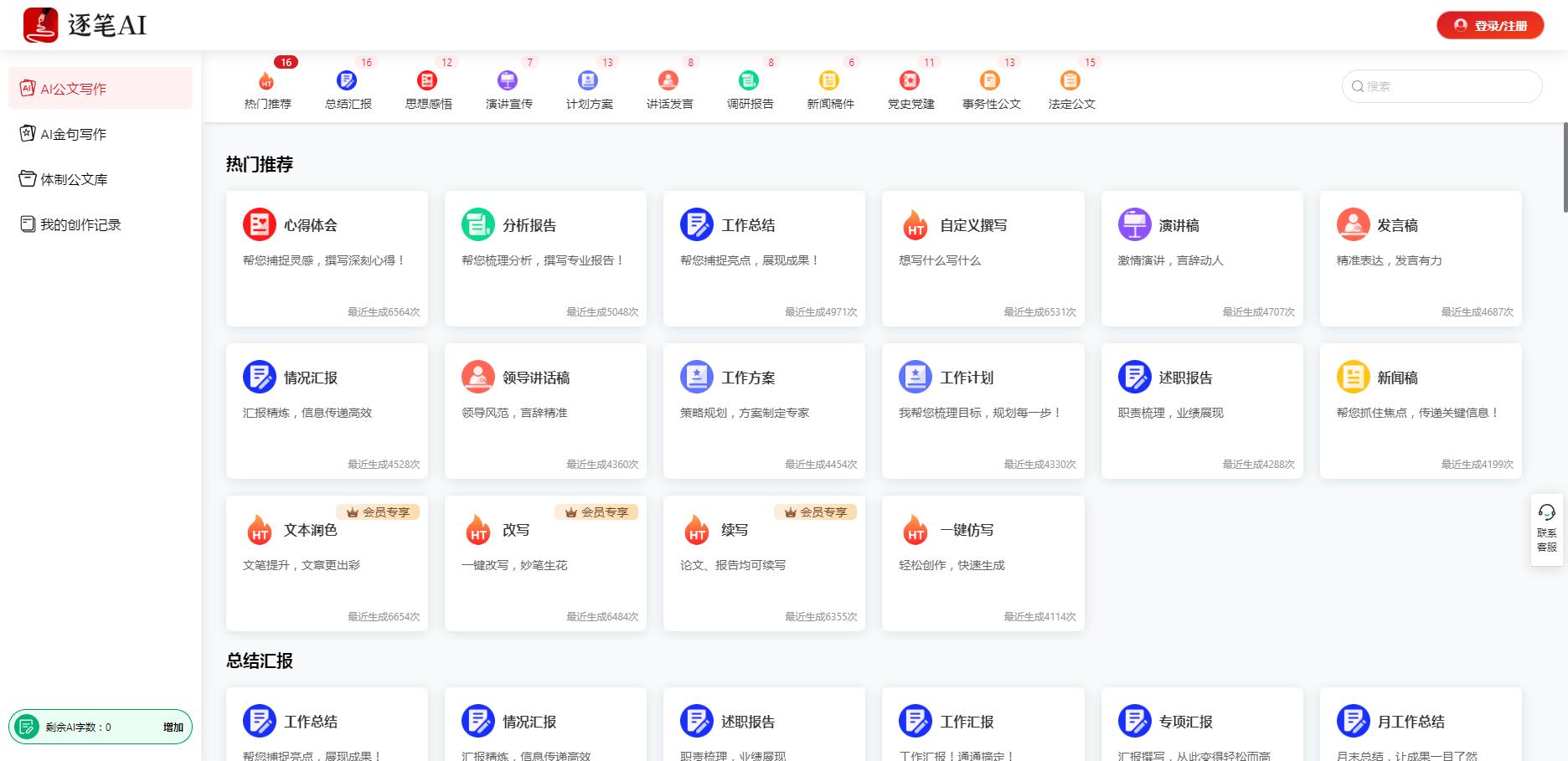Select the 分析报告 green icon
This screenshot has width=1568, height=761.
[x=477, y=224]
